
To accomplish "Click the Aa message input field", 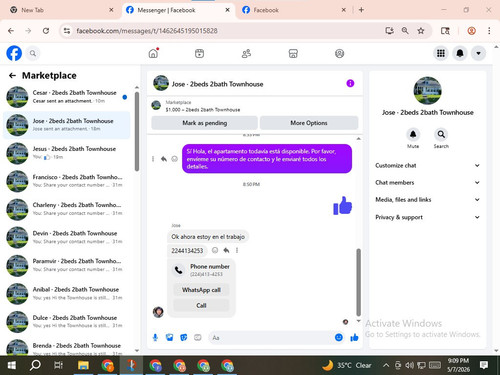I will tap(271, 338).
